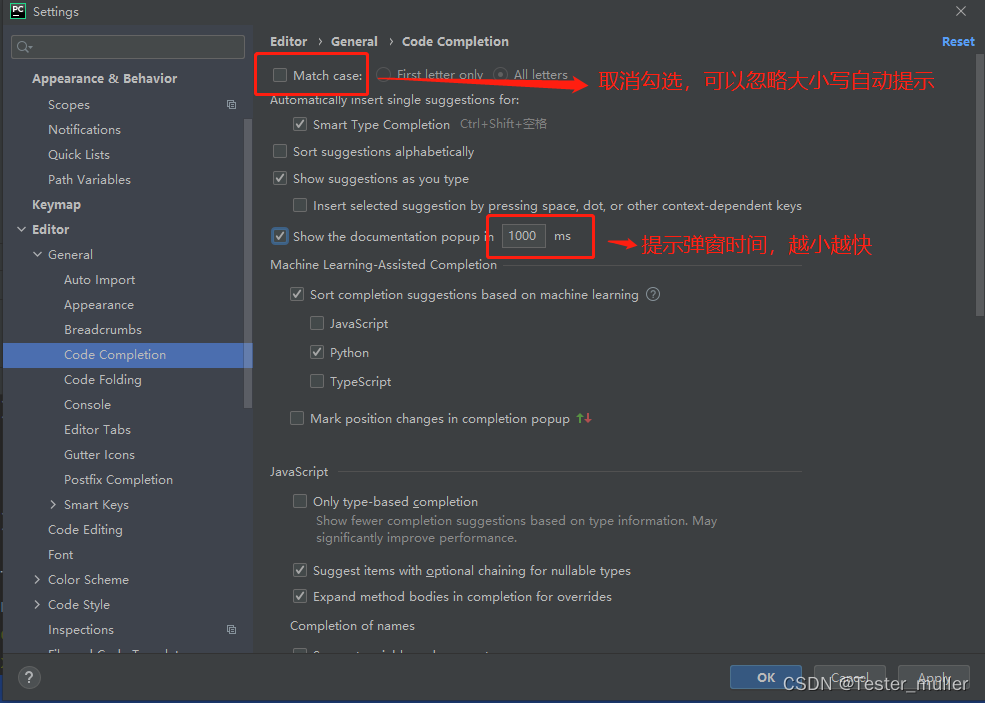This screenshot has width=985, height=703.
Task: Expand the Color Scheme node
Action: click(37, 579)
